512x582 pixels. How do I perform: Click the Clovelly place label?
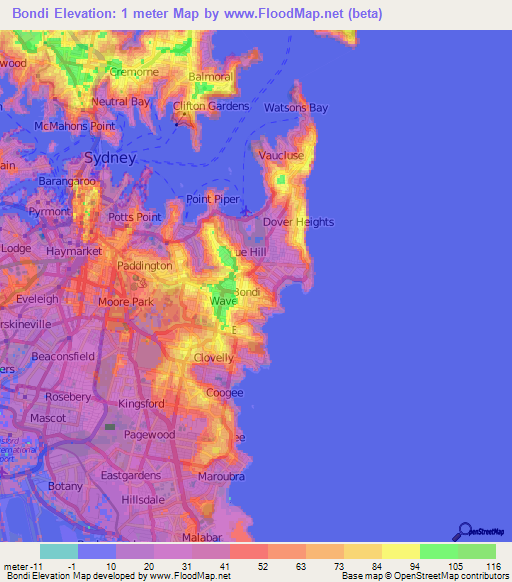[213, 358]
